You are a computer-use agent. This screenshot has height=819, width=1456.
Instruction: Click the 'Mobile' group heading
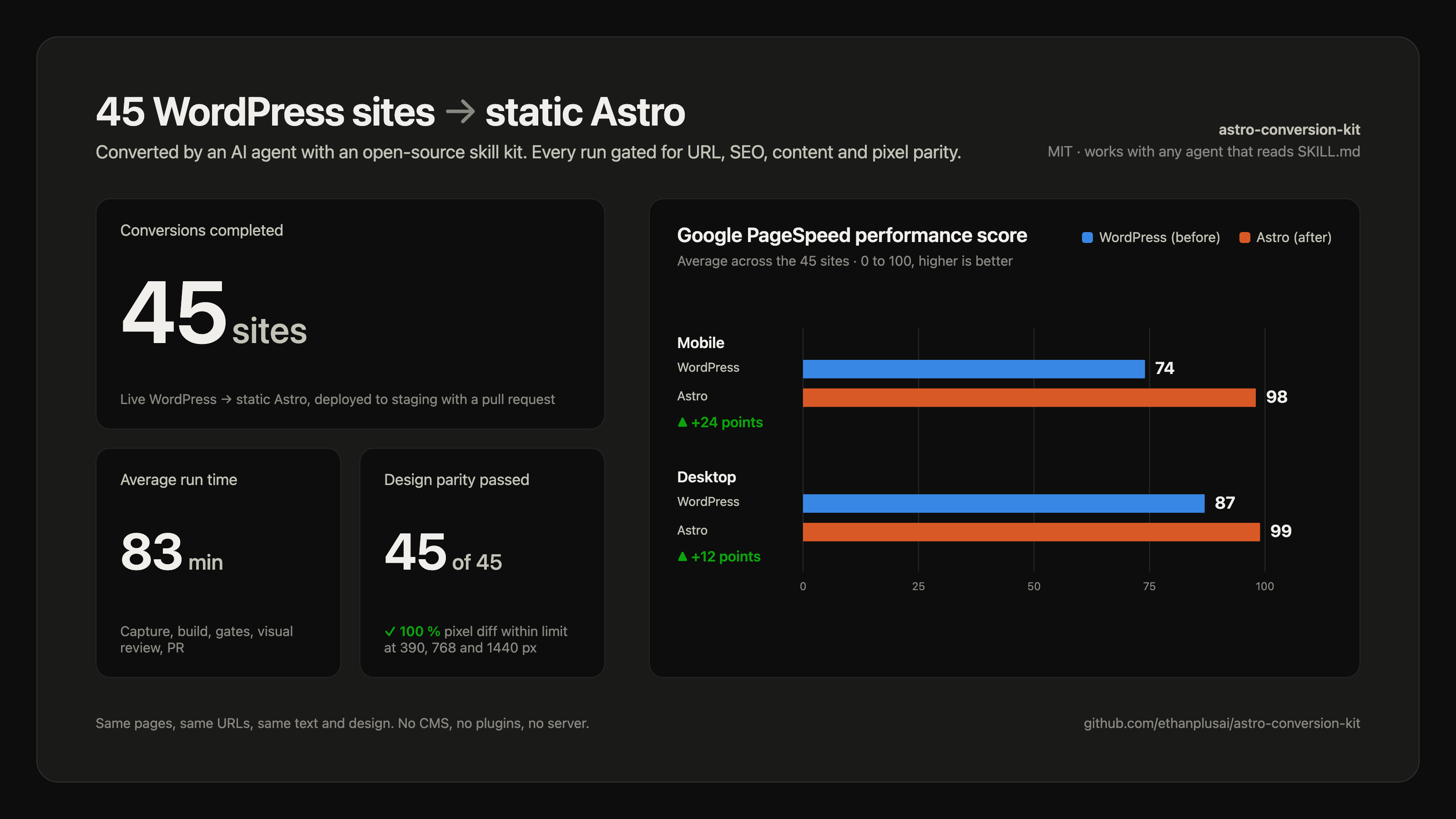700,343
